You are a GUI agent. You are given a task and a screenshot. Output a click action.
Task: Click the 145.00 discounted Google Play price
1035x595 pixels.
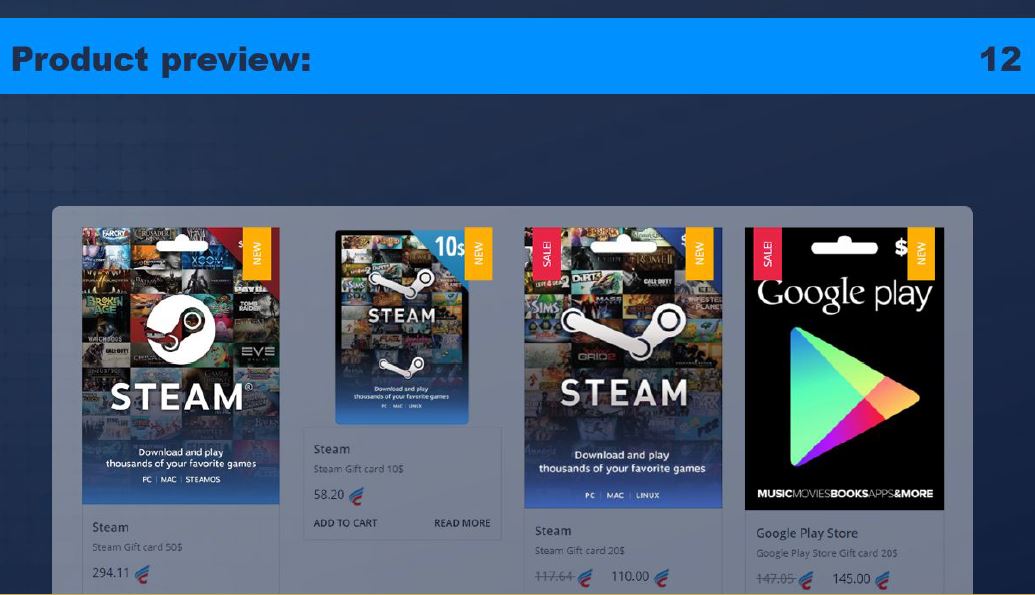(851, 578)
